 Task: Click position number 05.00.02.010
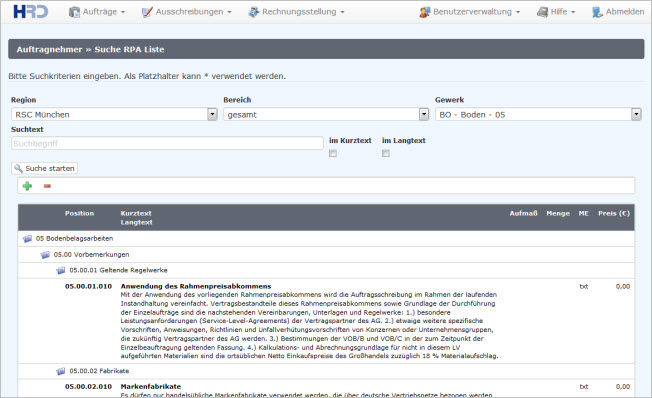(89, 387)
